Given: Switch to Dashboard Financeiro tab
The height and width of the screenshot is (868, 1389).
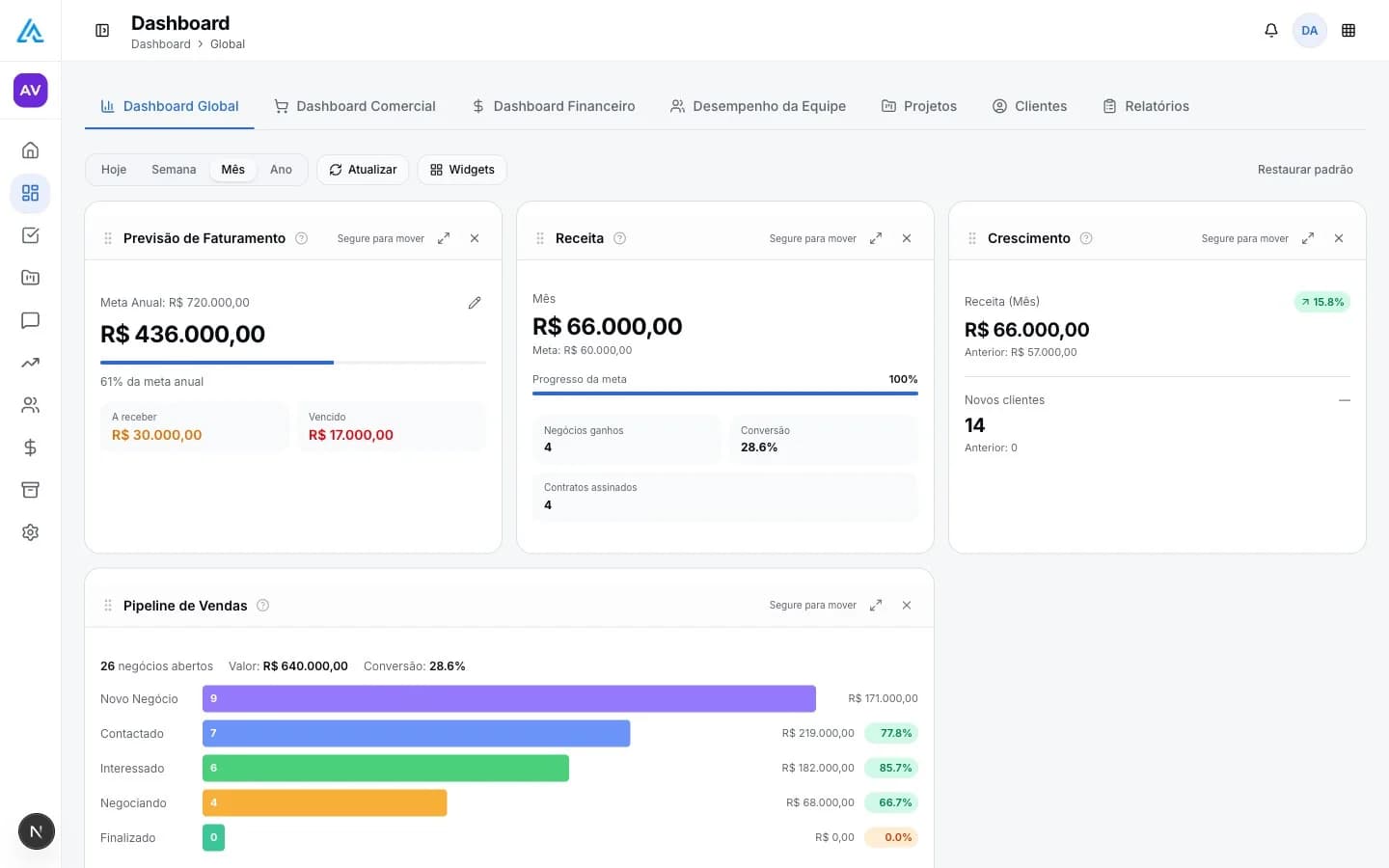Looking at the screenshot, I should click(x=554, y=106).
